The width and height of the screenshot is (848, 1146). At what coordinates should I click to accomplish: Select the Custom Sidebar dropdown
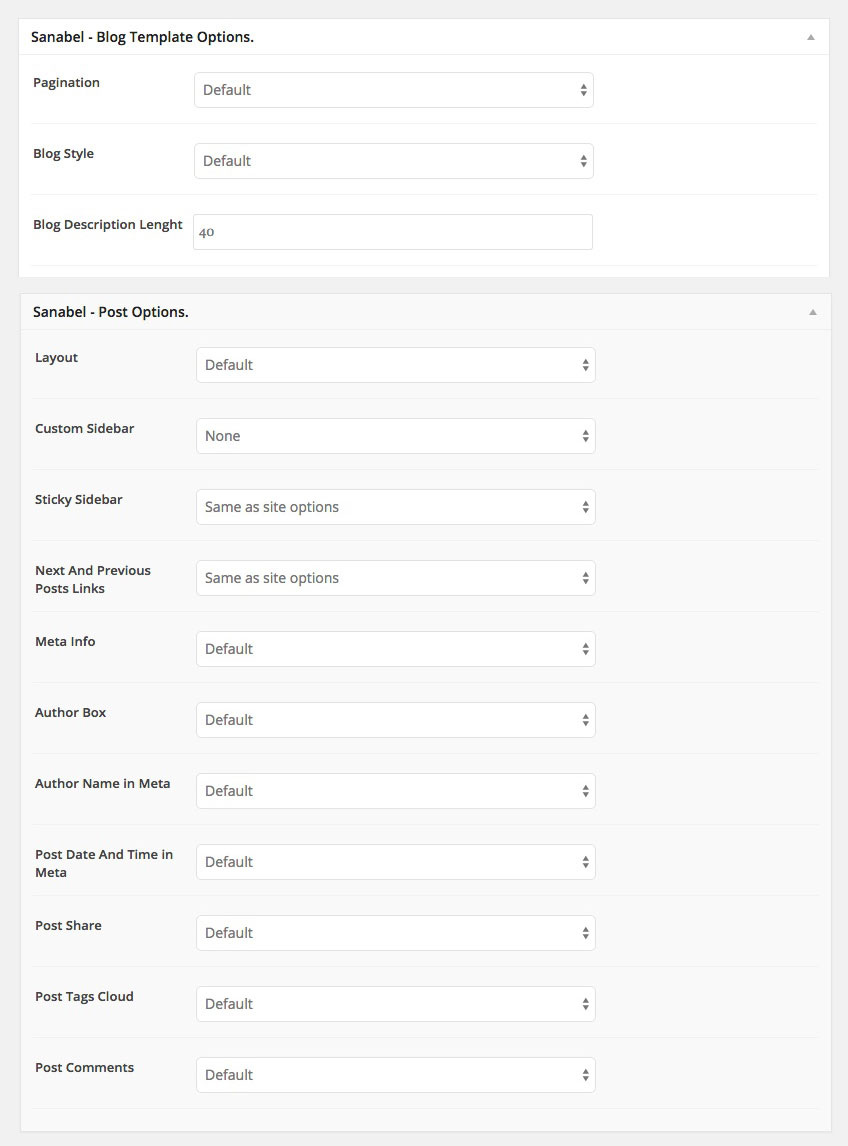(396, 436)
